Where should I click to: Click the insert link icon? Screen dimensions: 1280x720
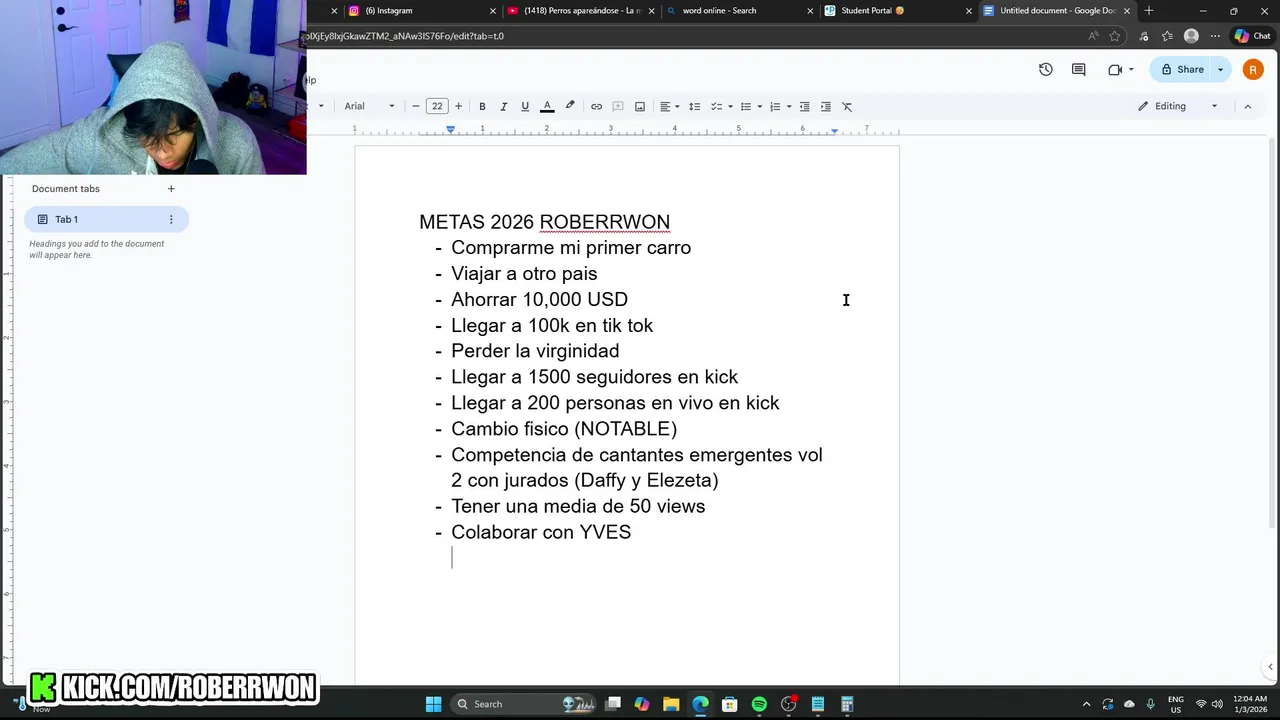[x=596, y=106]
